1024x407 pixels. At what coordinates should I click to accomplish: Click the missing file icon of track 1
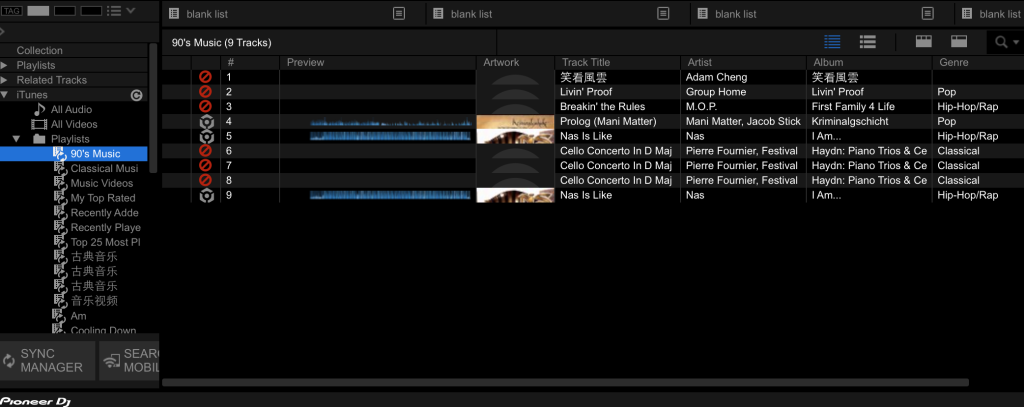pyautogui.click(x=206, y=77)
